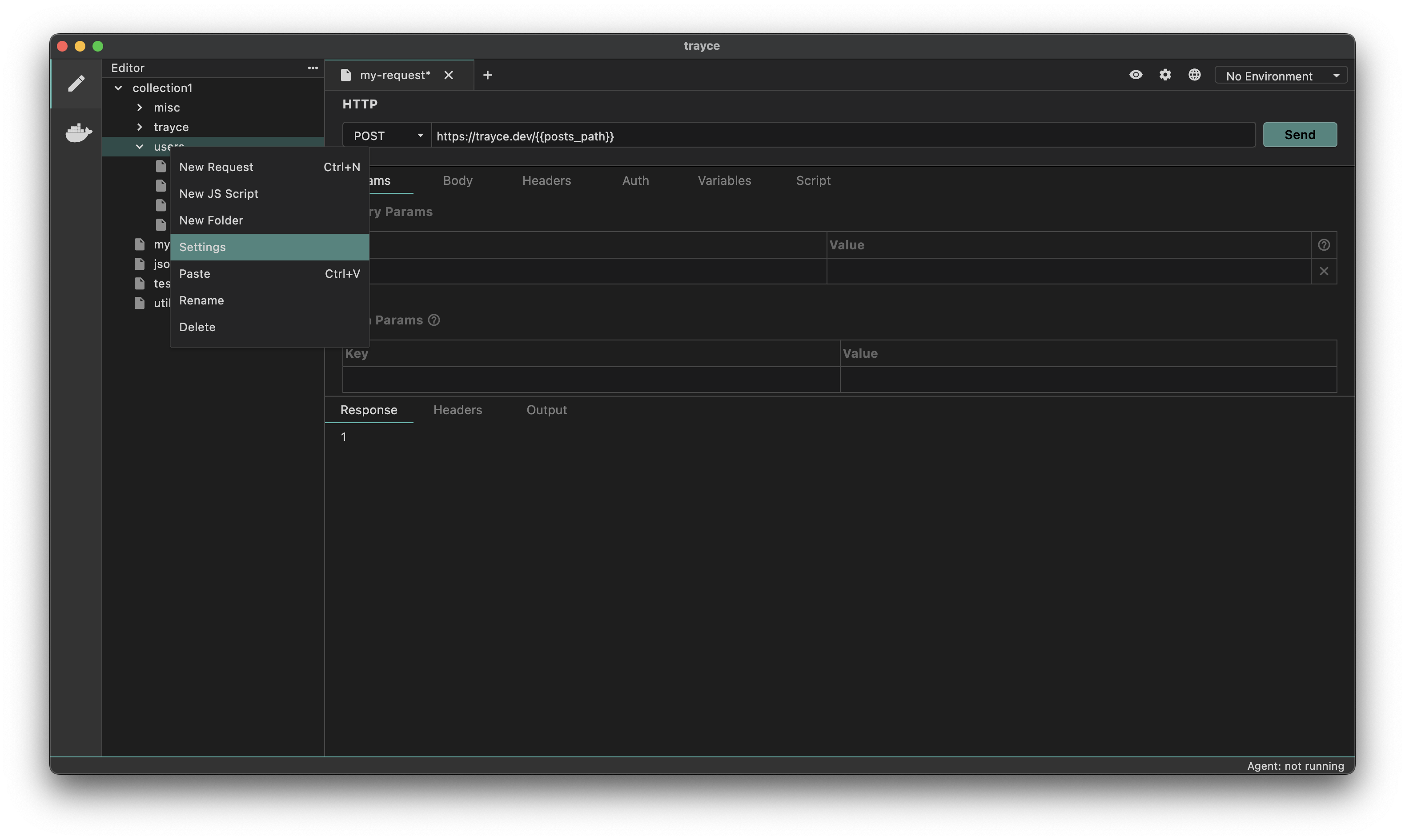The width and height of the screenshot is (1405, 840).
Task: Open settings gear icon in top bar
Action: pyautogui.click(x=1165, y=75)
